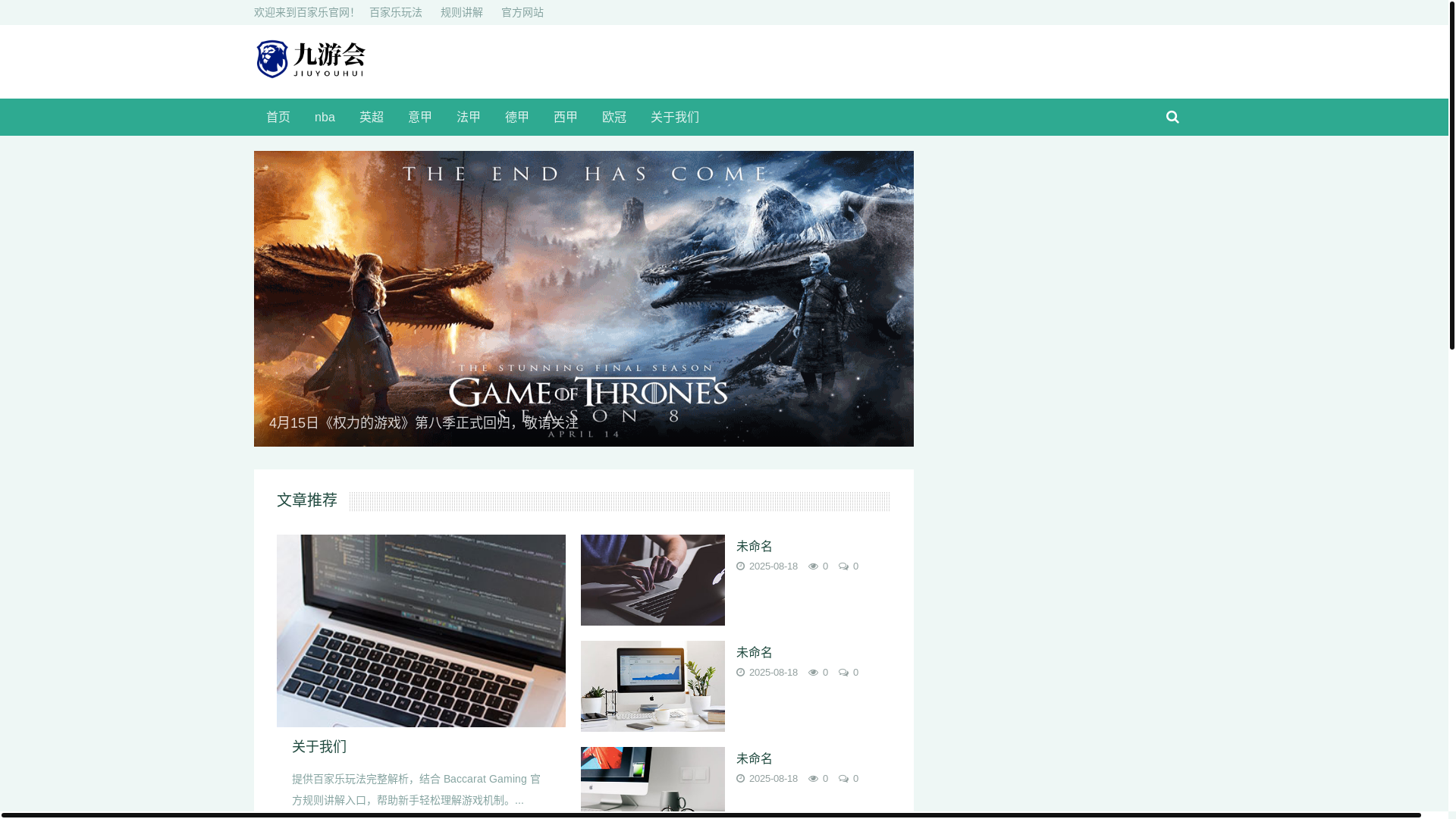Open the third 未命名 article title
The width and height of the screenshot is (1456, 819).
coord(755,758)
